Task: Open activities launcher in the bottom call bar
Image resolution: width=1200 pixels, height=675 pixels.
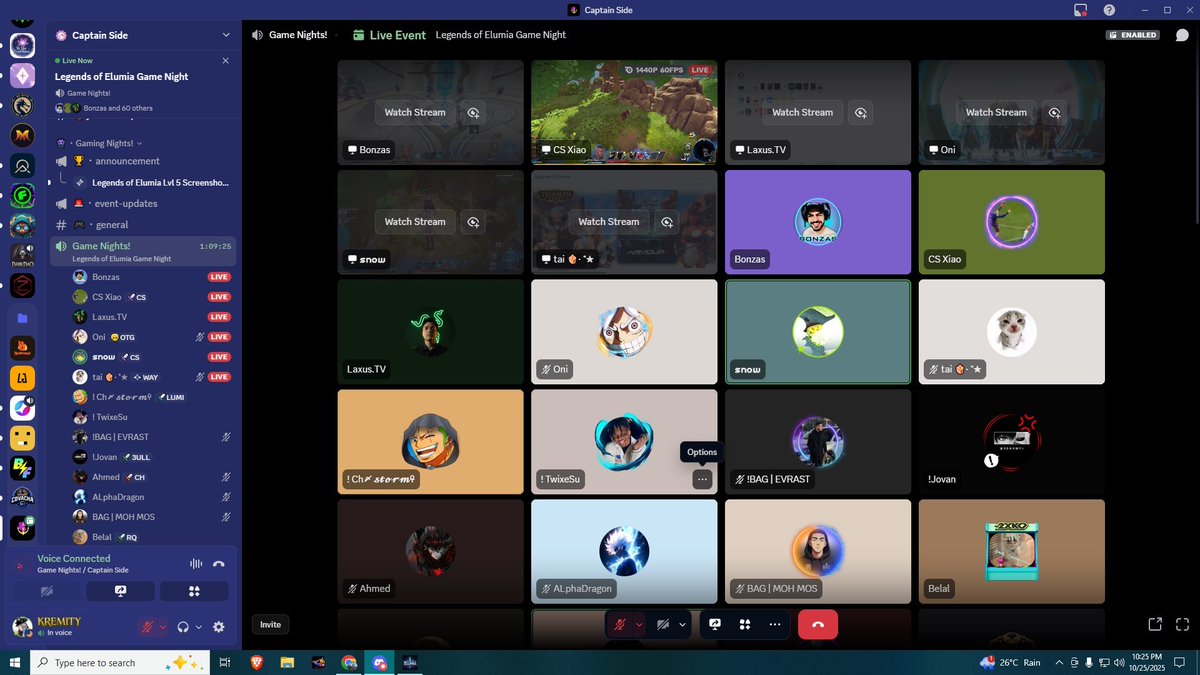Action: click(x=745, y=624)
